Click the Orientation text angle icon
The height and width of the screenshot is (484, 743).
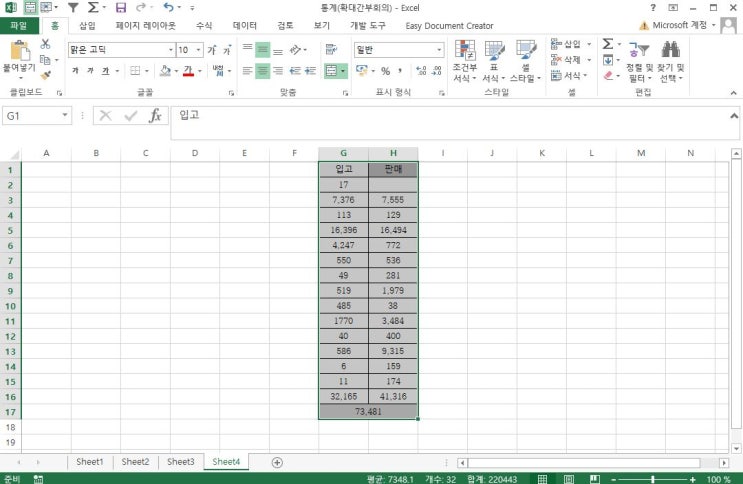[296, 49]
